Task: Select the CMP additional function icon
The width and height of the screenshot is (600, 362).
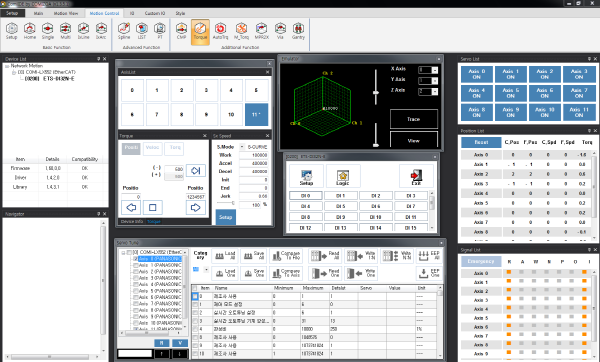Action: click(181, 31)
